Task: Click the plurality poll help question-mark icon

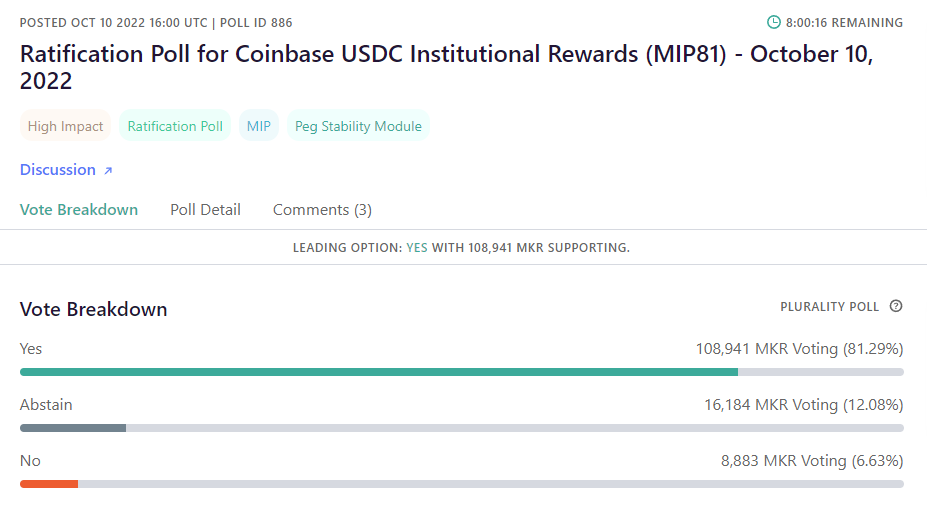Action: 896,306
